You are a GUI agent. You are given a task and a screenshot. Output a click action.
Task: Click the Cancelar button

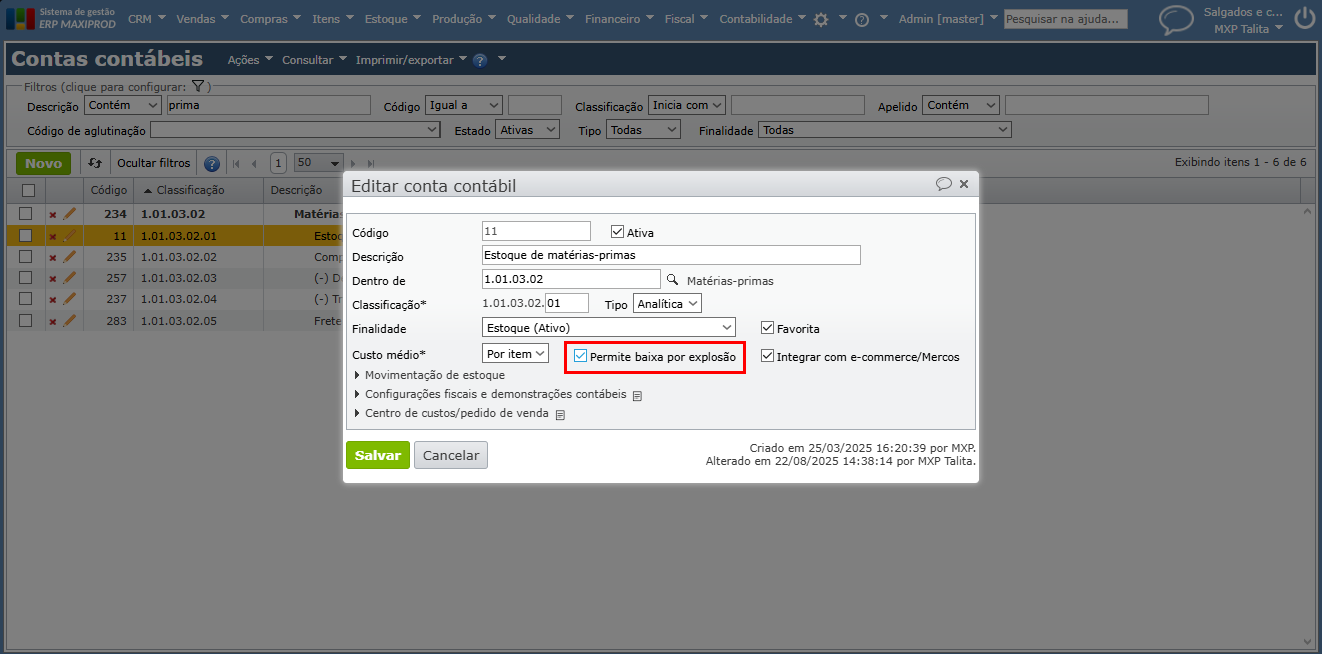click(x=451, y=455)
